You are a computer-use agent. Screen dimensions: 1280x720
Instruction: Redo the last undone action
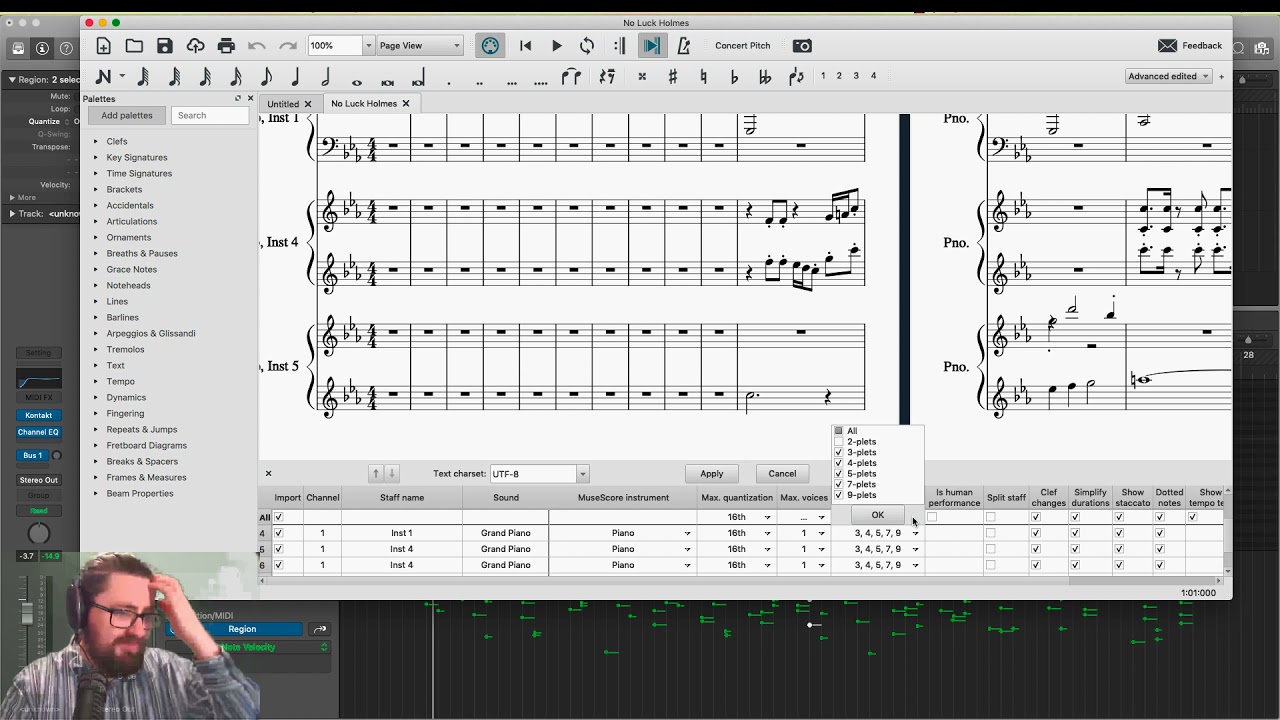288,46
